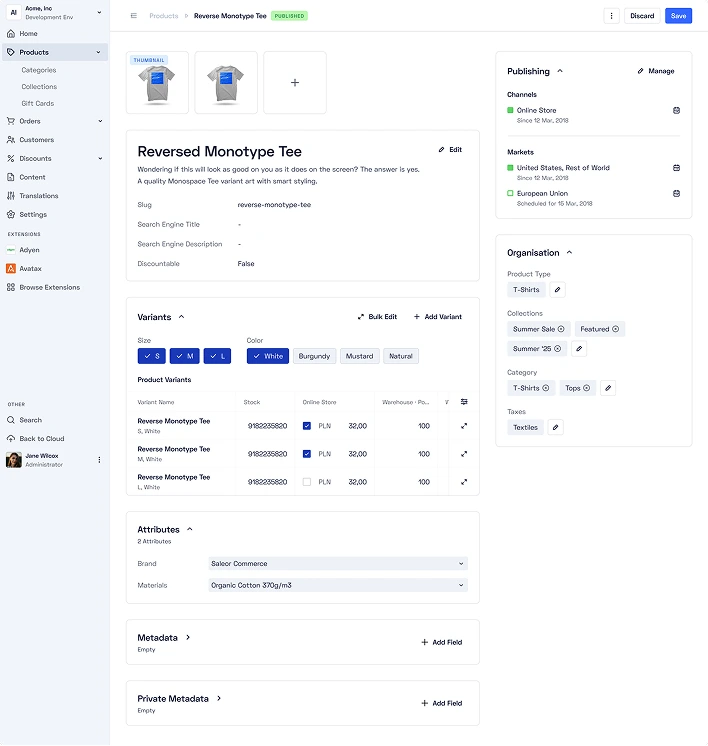Remove the Tops category tag

tap(587, 388)
